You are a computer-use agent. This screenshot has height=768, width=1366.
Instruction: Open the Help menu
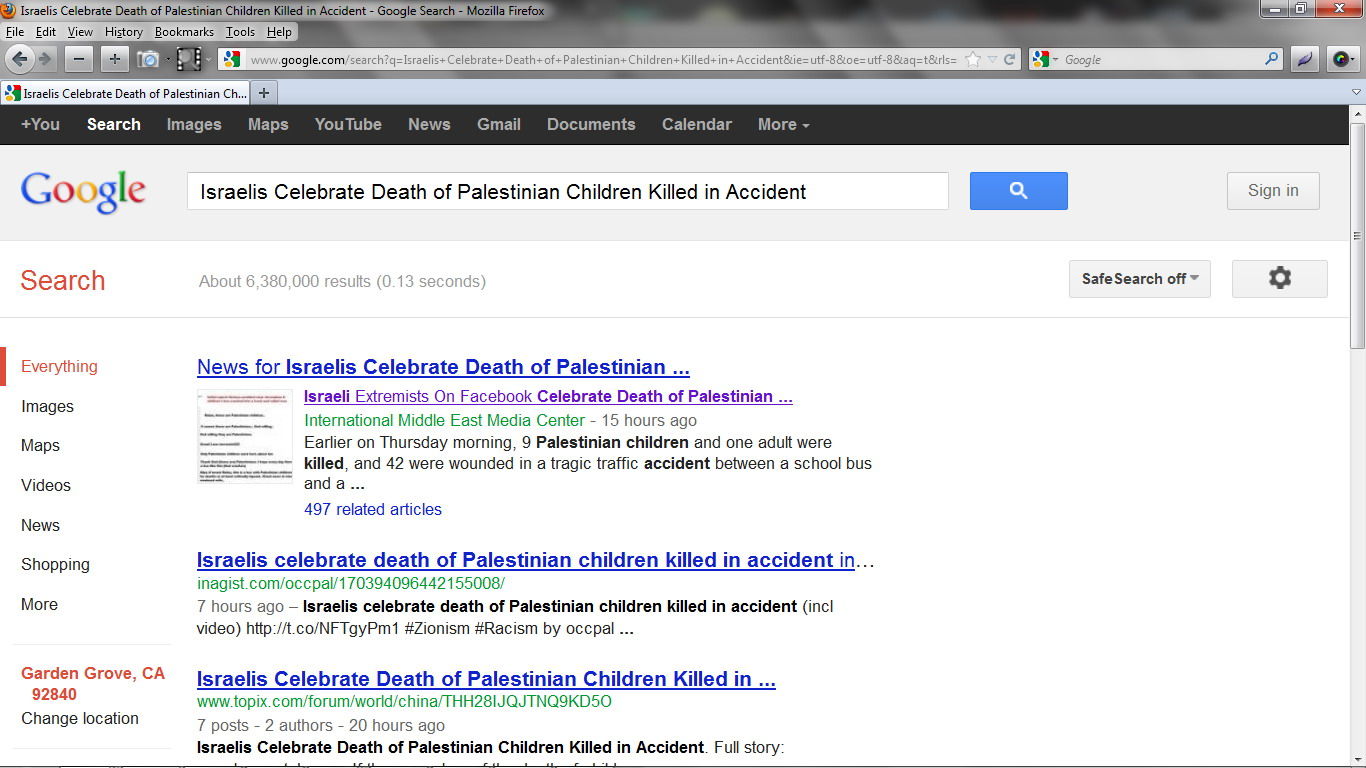(279, 32)
